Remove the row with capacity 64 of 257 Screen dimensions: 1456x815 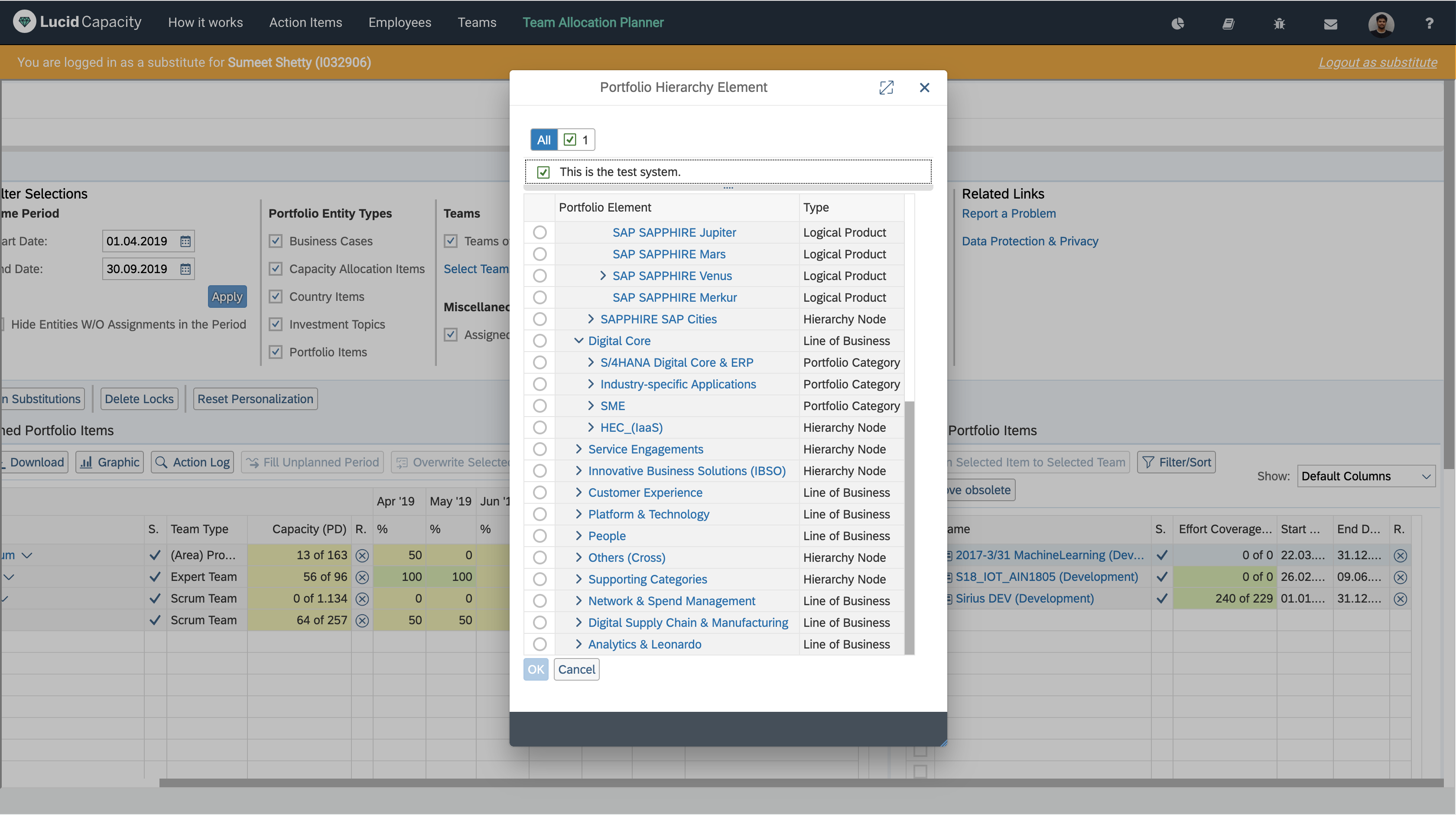click(362, 620)
